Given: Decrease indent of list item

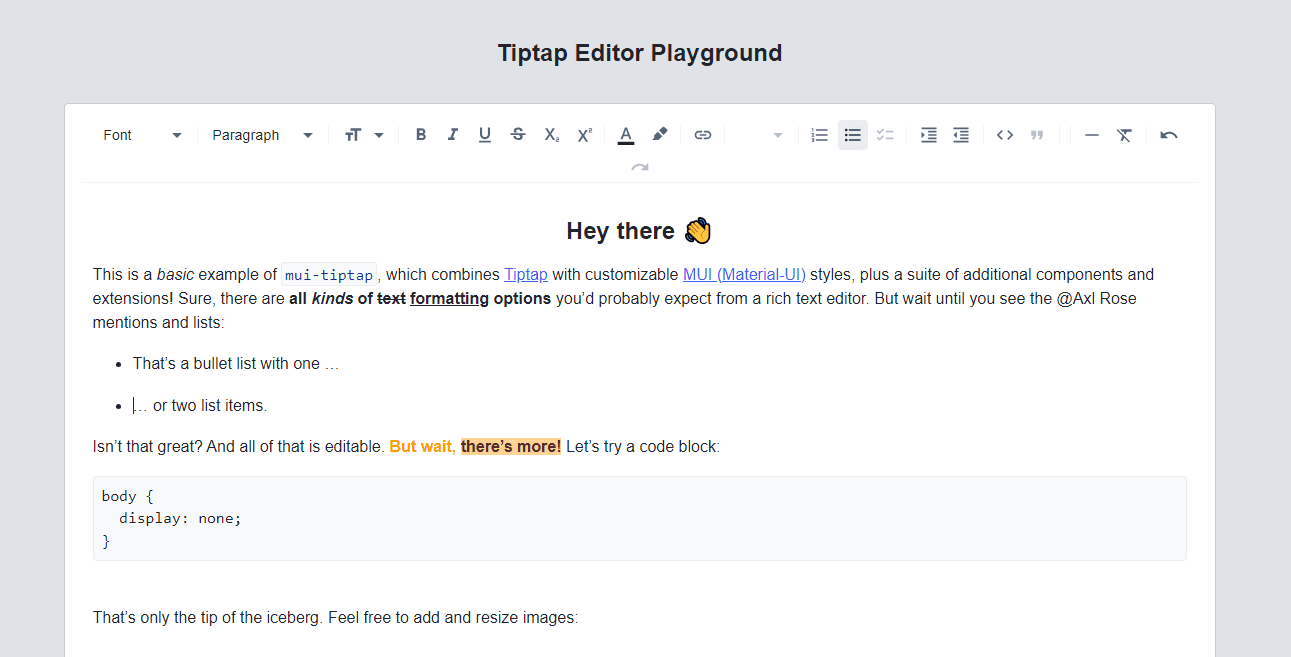Looking at the screenshot, I should 961,135.
